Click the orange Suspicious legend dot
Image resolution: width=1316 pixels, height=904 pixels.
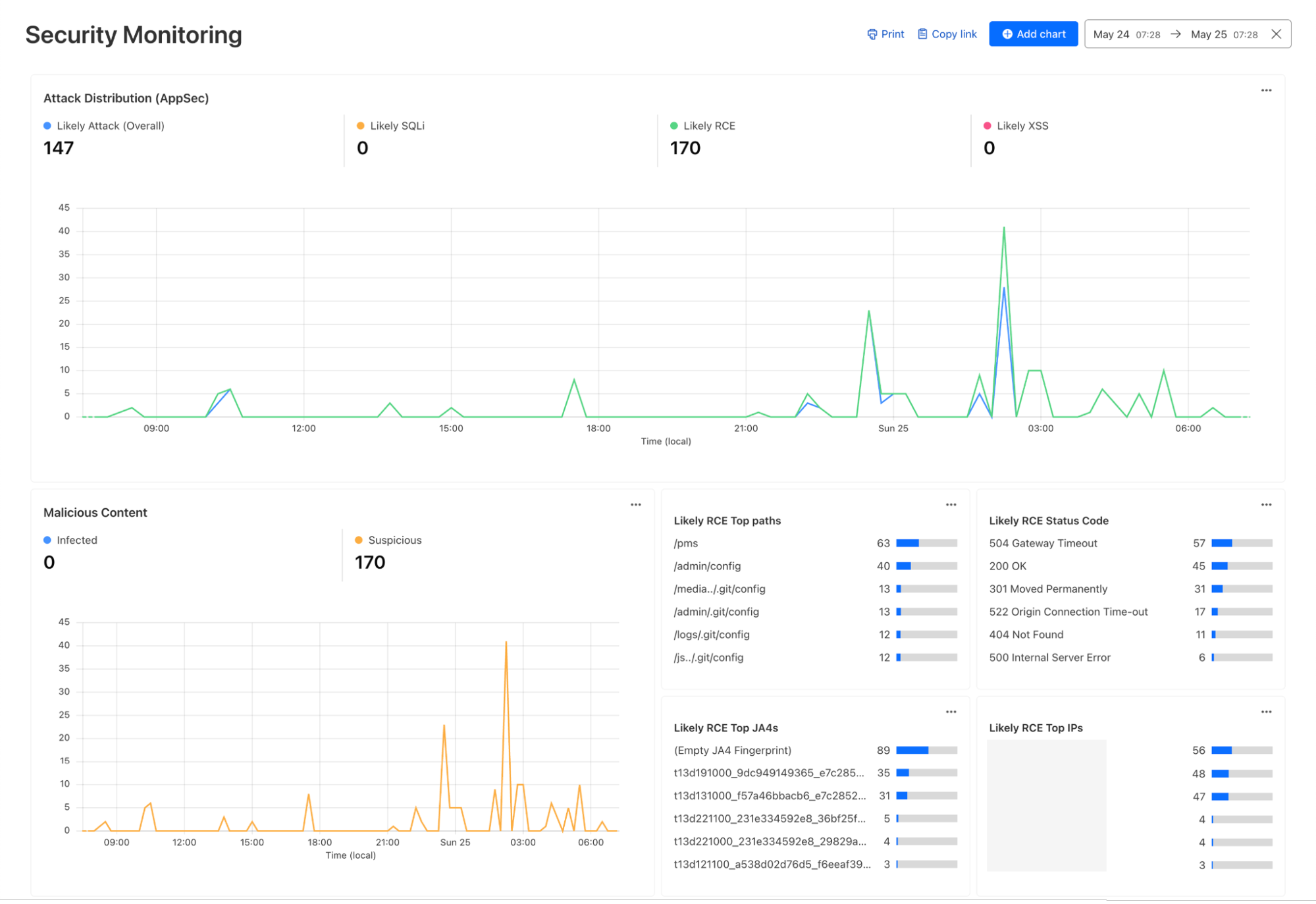(359, 540)
